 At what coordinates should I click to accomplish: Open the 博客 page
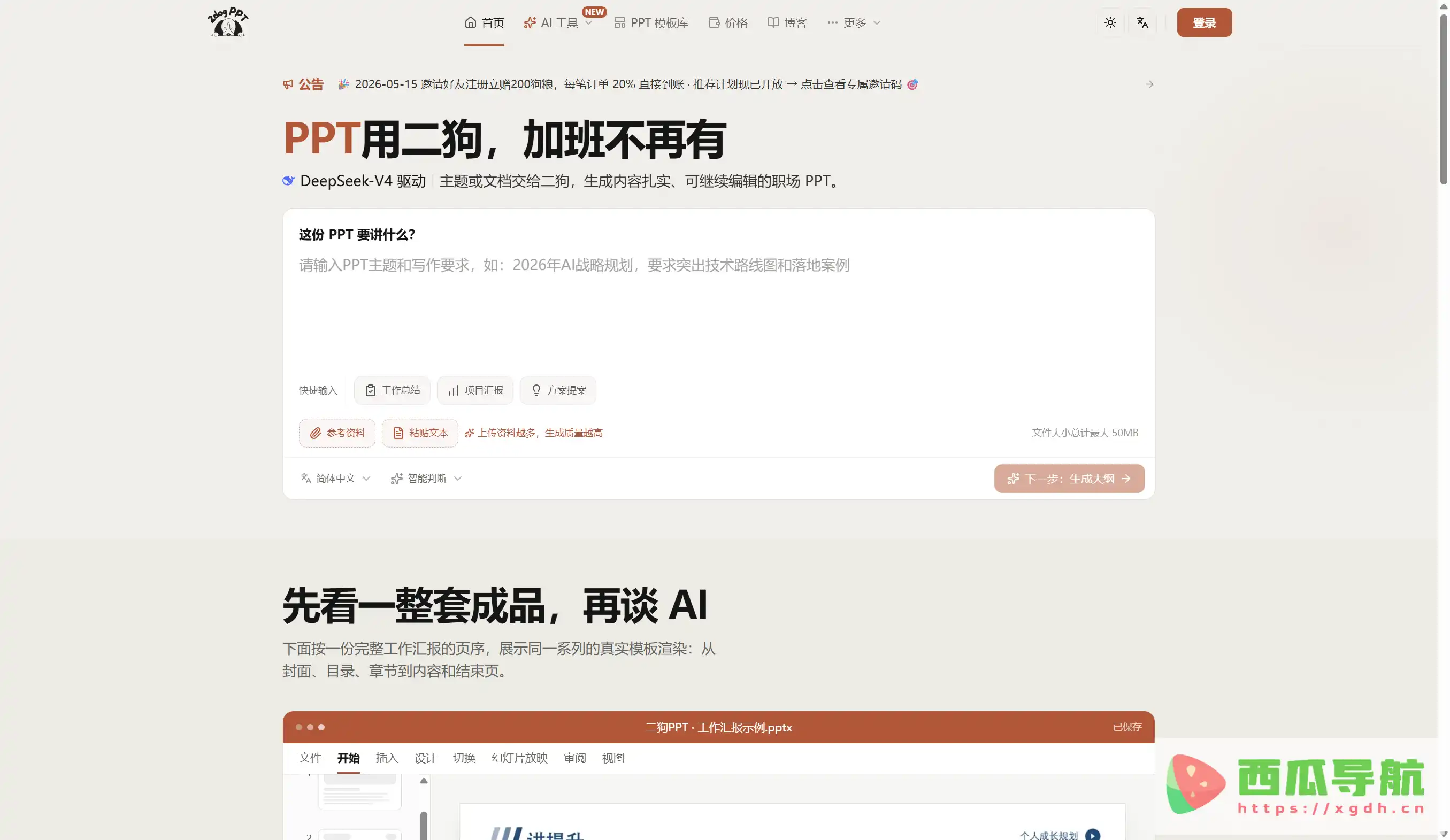(787, 22)
